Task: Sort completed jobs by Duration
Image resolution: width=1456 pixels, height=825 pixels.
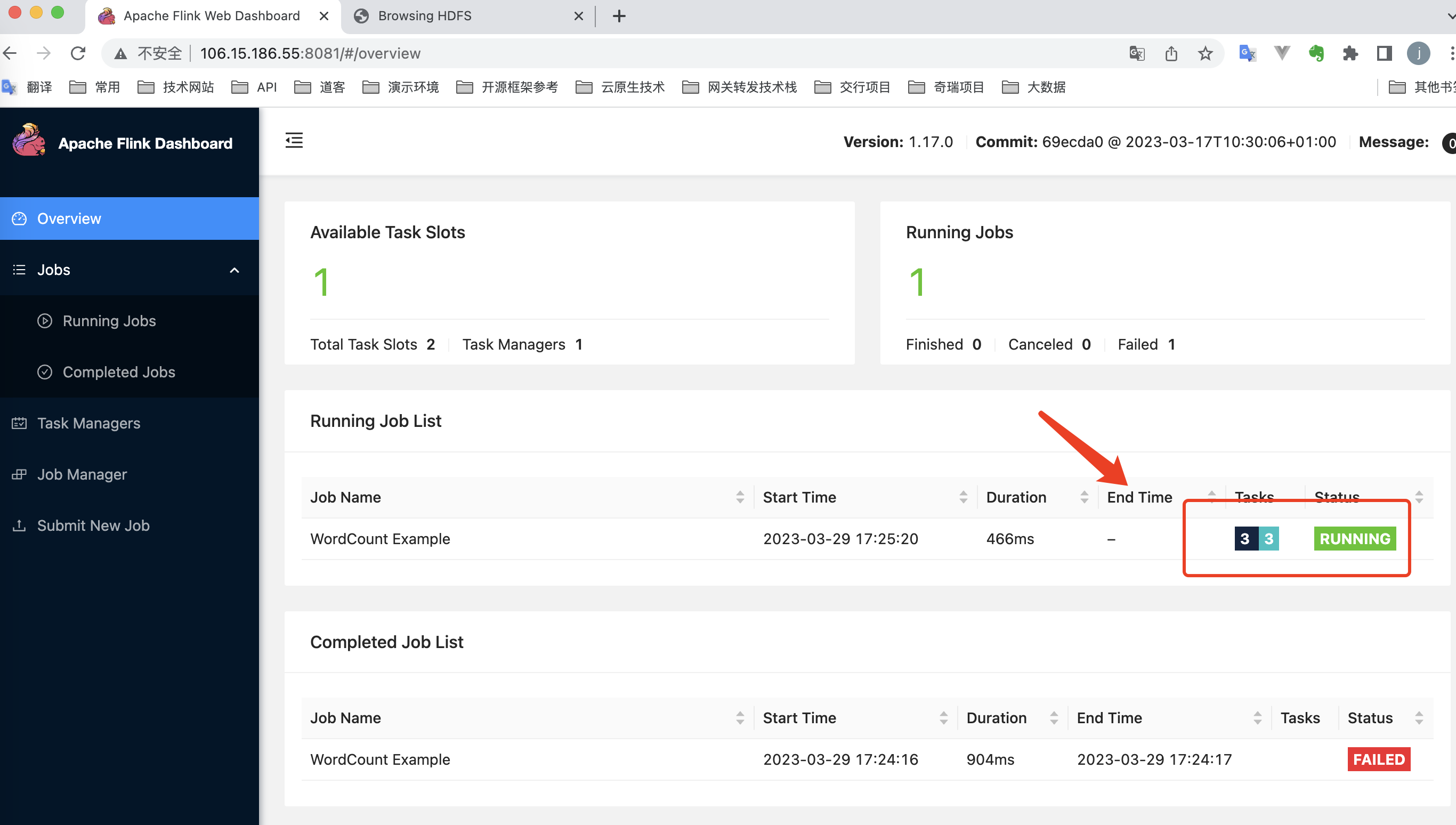Action: click(1054, 718)
